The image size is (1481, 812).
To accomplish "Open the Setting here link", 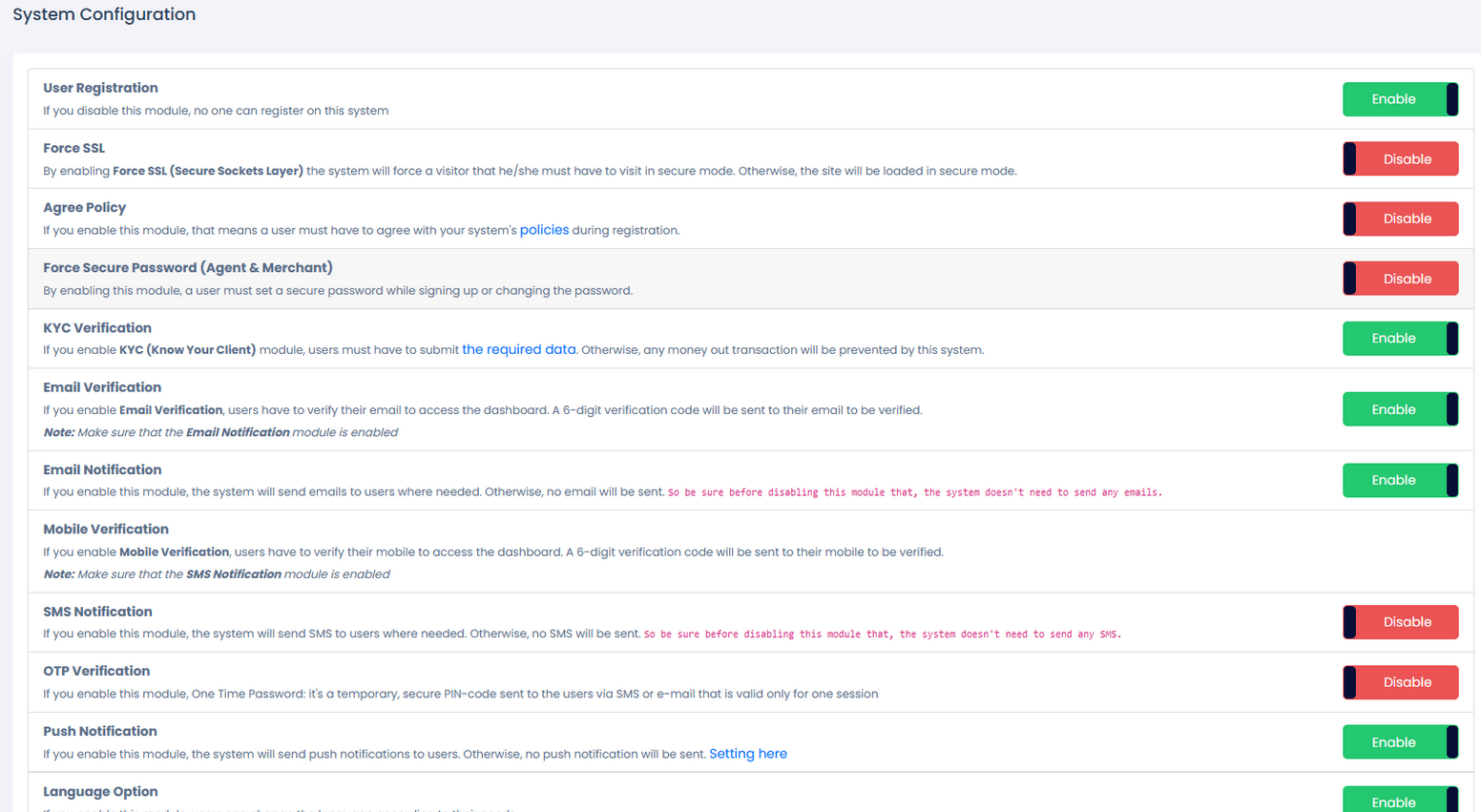I will [747, 754].
